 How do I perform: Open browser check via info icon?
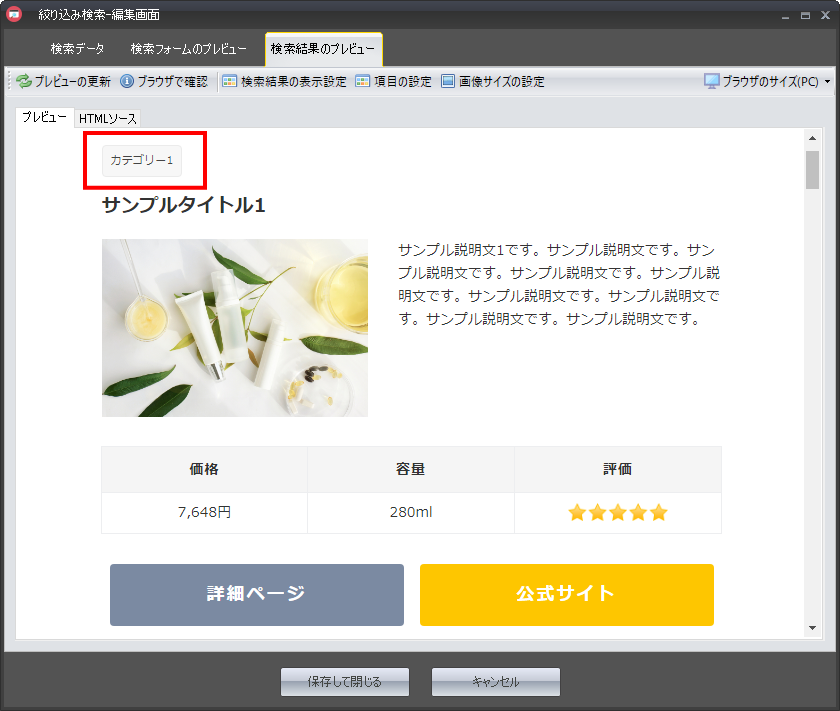tap(127, 82)
